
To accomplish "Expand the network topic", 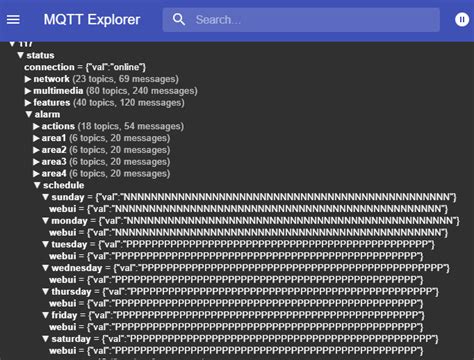I will click(x=28, y=79).
